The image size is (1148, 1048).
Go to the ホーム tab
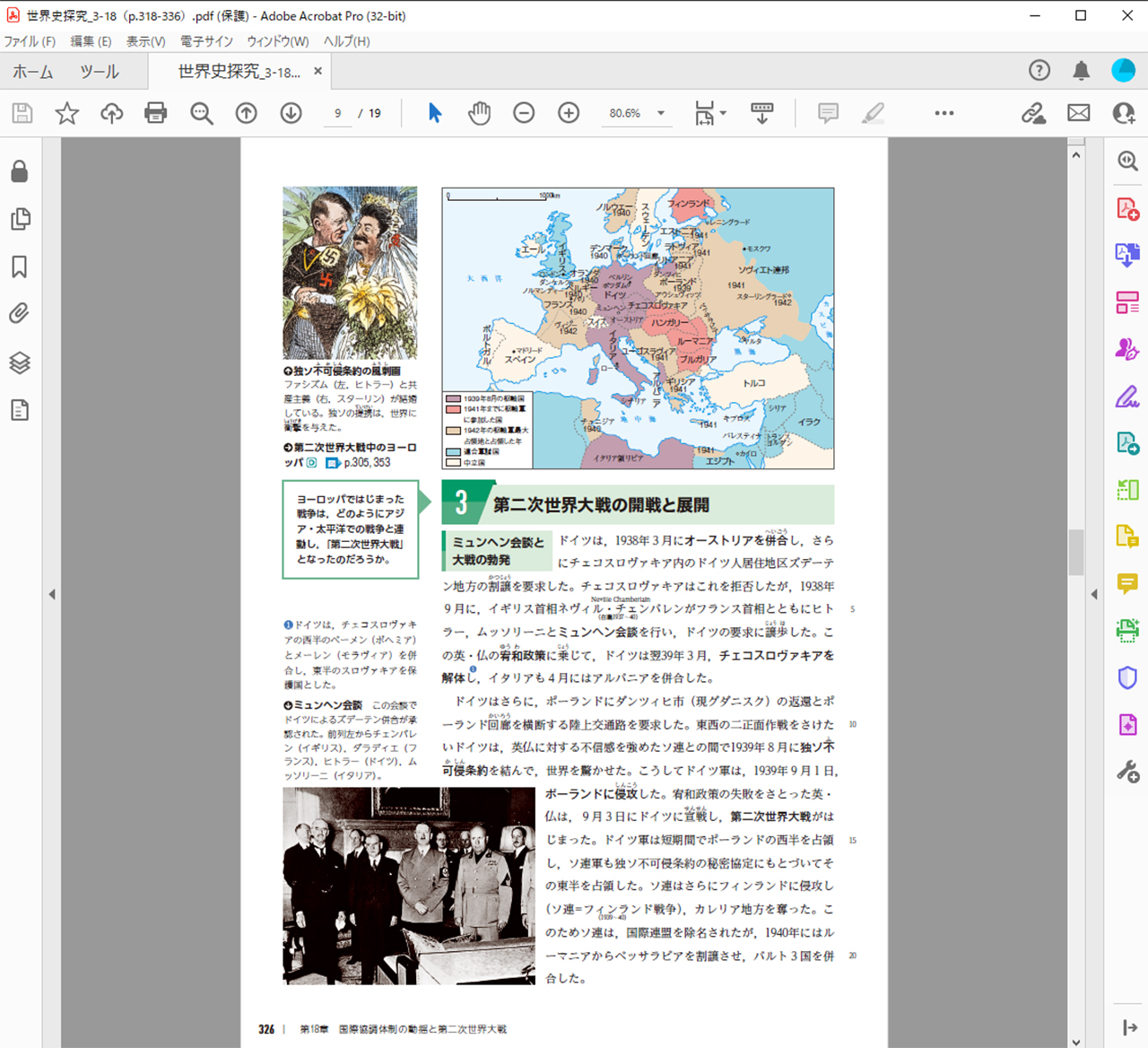point(33,72)
